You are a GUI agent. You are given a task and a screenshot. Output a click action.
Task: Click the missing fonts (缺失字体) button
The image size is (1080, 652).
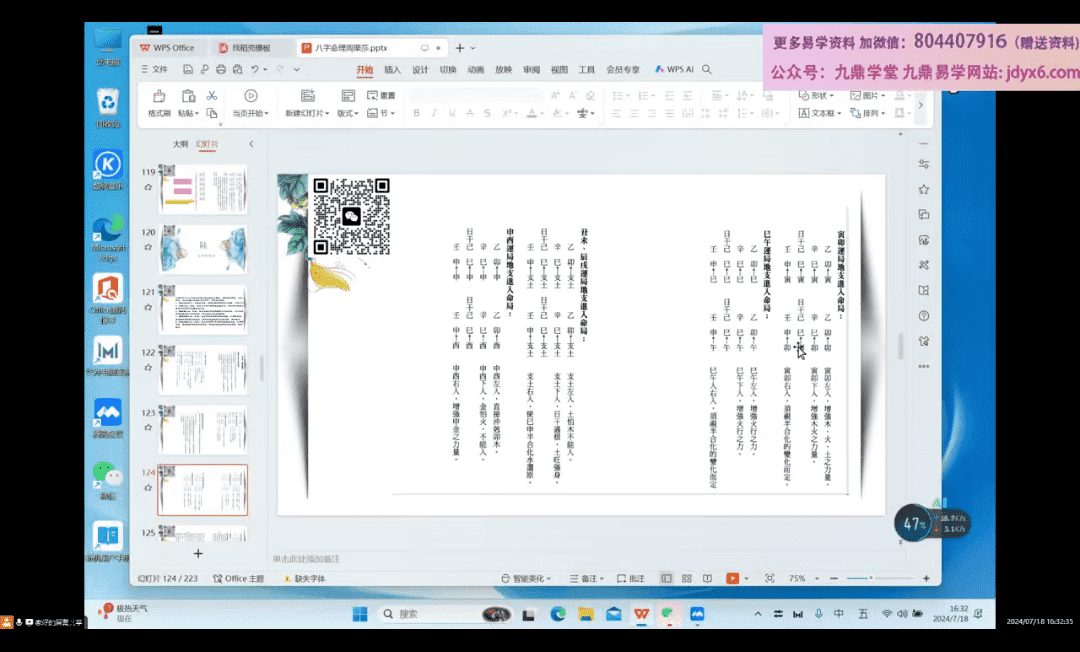pos(304,578)
